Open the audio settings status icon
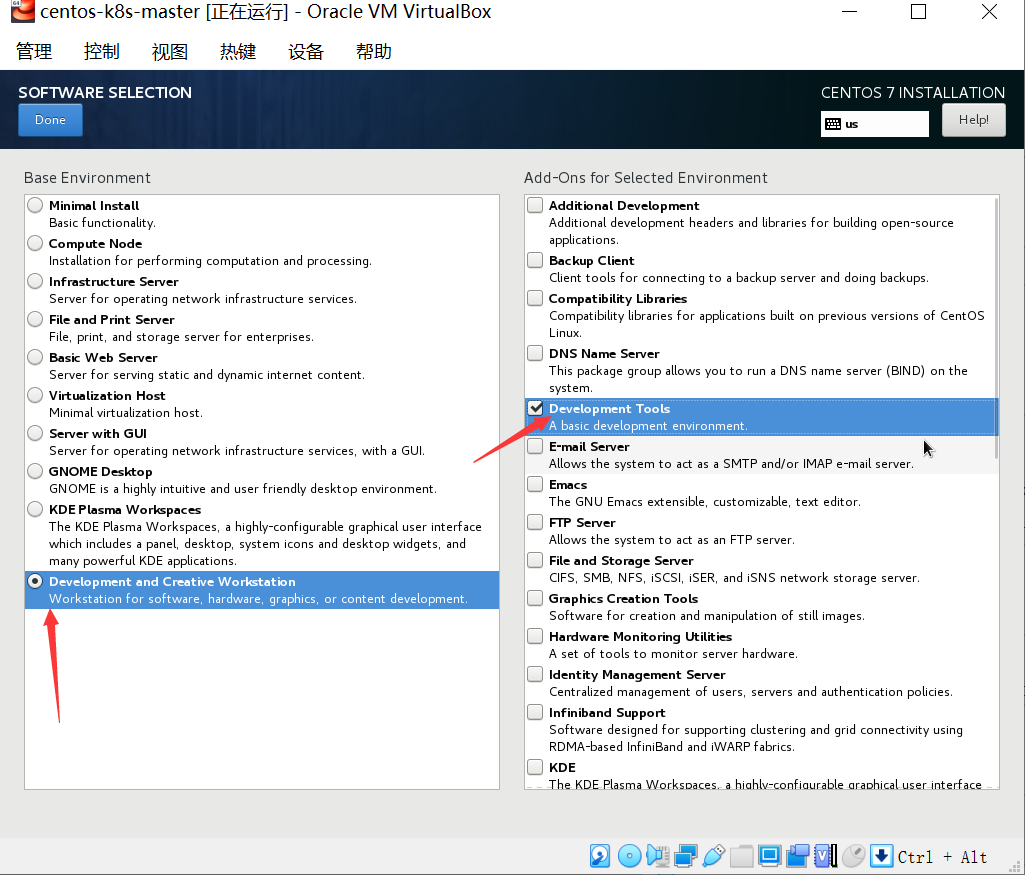1025x875 pixels. pos(658,856)
